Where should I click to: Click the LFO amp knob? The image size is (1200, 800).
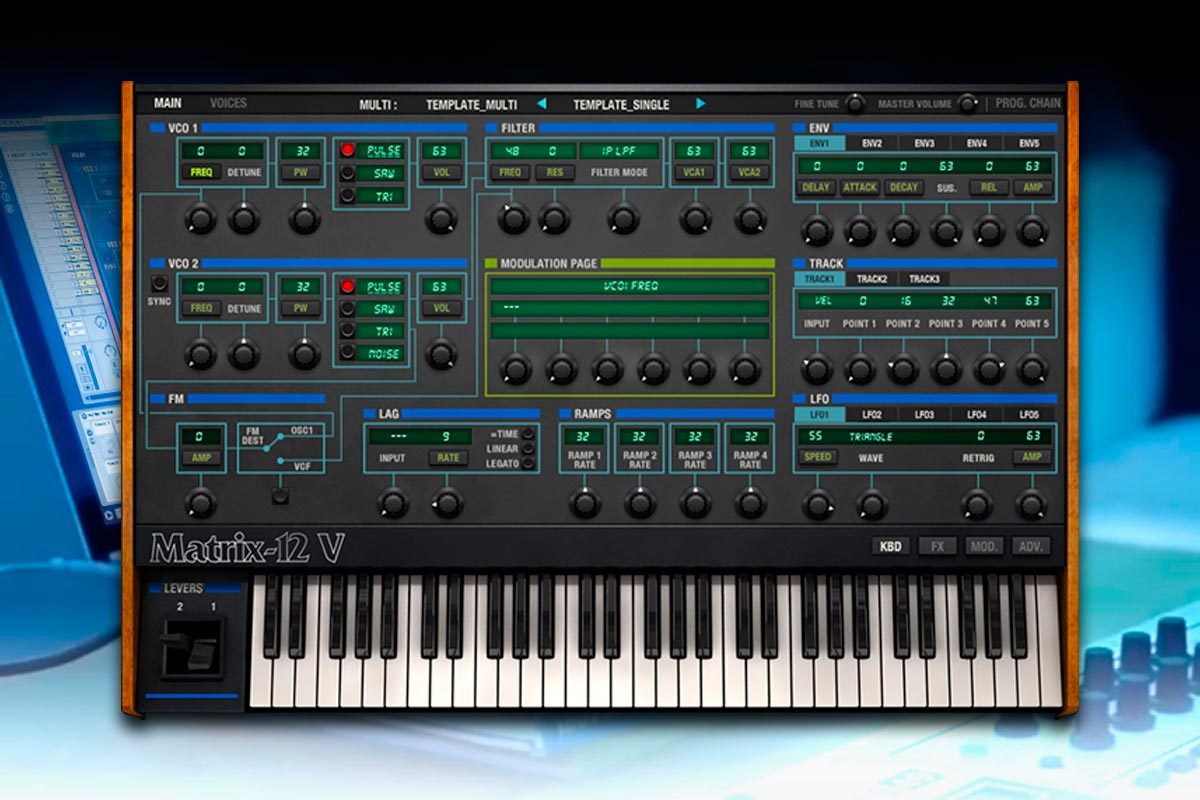[x=1031, y=503]
